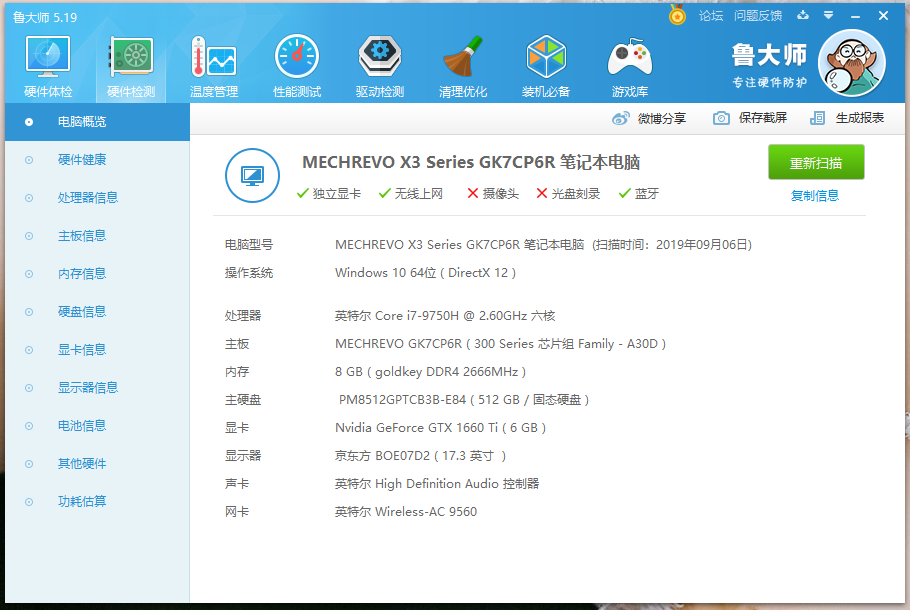Click operating system value Windows 10 64位

425,273
